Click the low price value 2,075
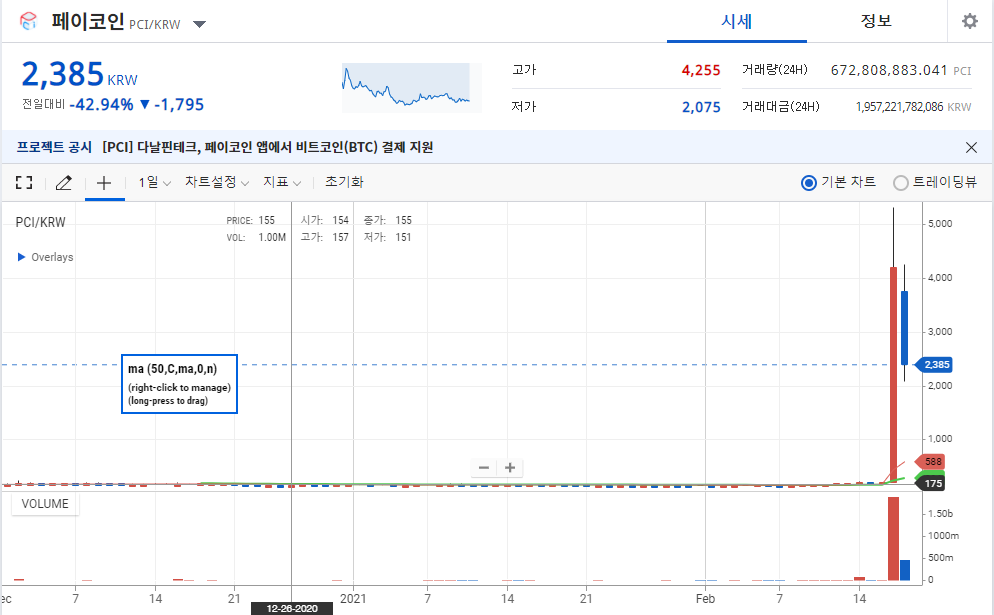This screenshot has width=994, height=615. click(x=701, y=107)
